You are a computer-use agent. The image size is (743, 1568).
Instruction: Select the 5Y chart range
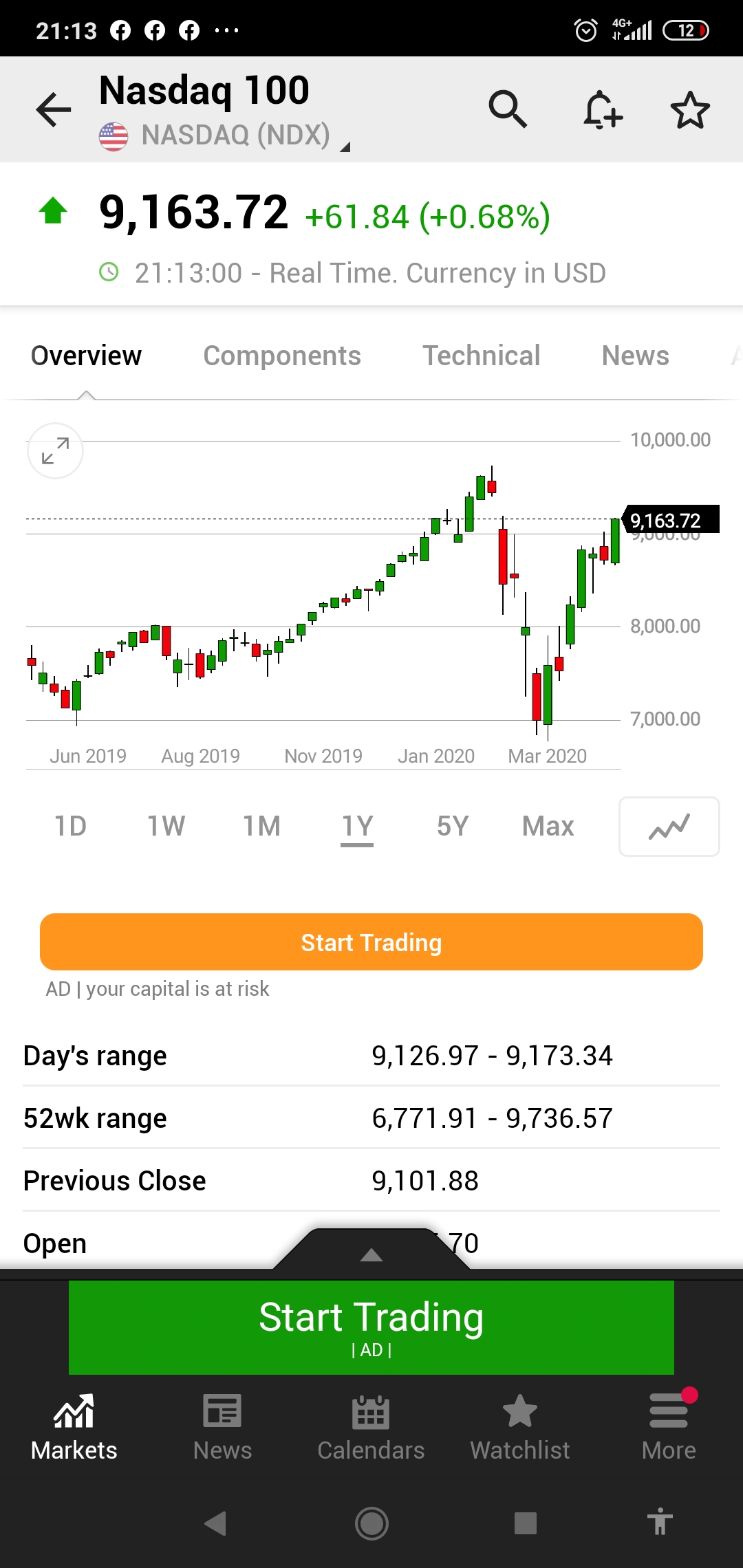tap(453, 826)
